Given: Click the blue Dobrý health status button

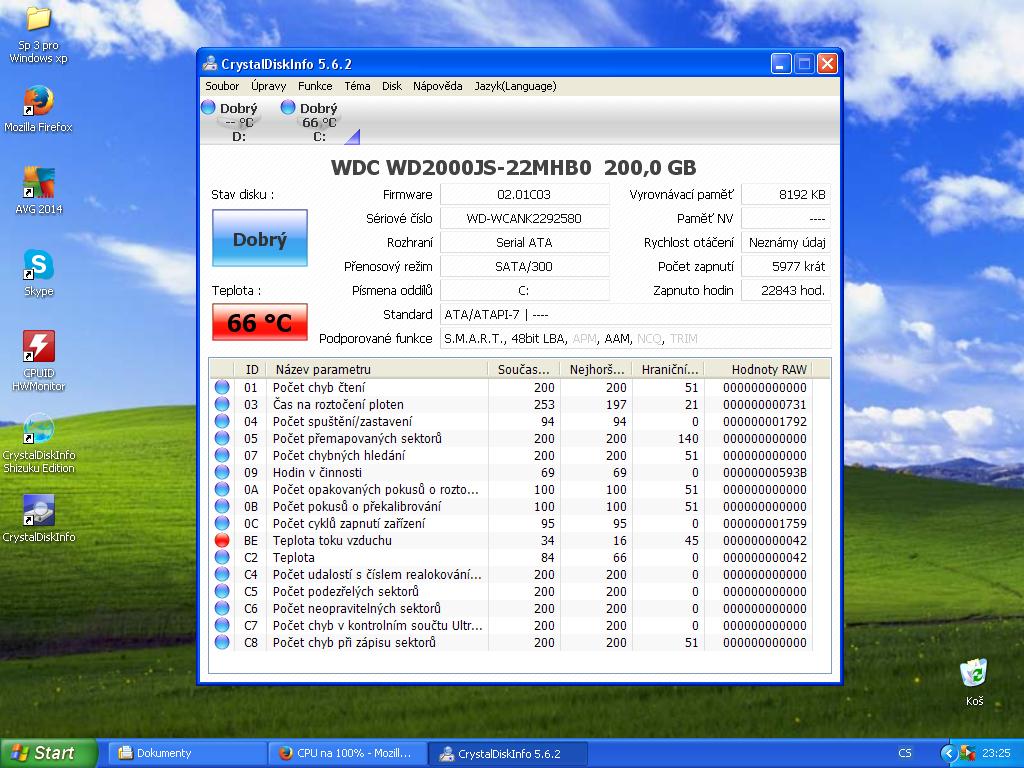Looking at the screenshot, I should (x=259, y=239).
